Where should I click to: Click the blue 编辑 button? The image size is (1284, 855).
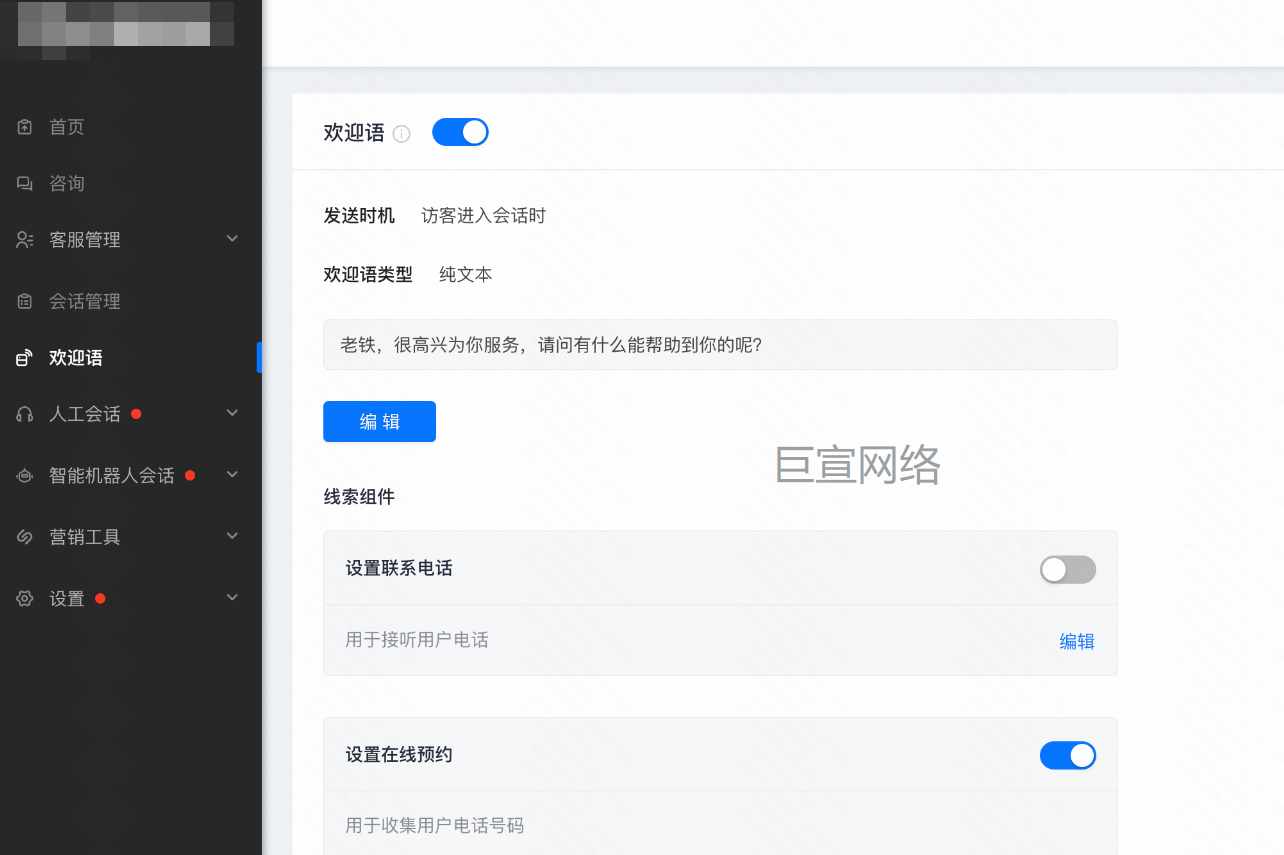pos(379,422)
